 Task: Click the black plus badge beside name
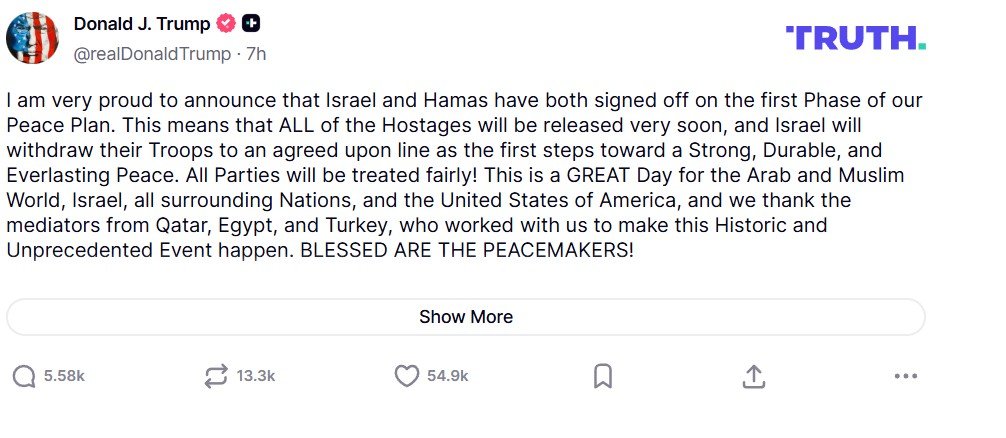tap(251, 25)
